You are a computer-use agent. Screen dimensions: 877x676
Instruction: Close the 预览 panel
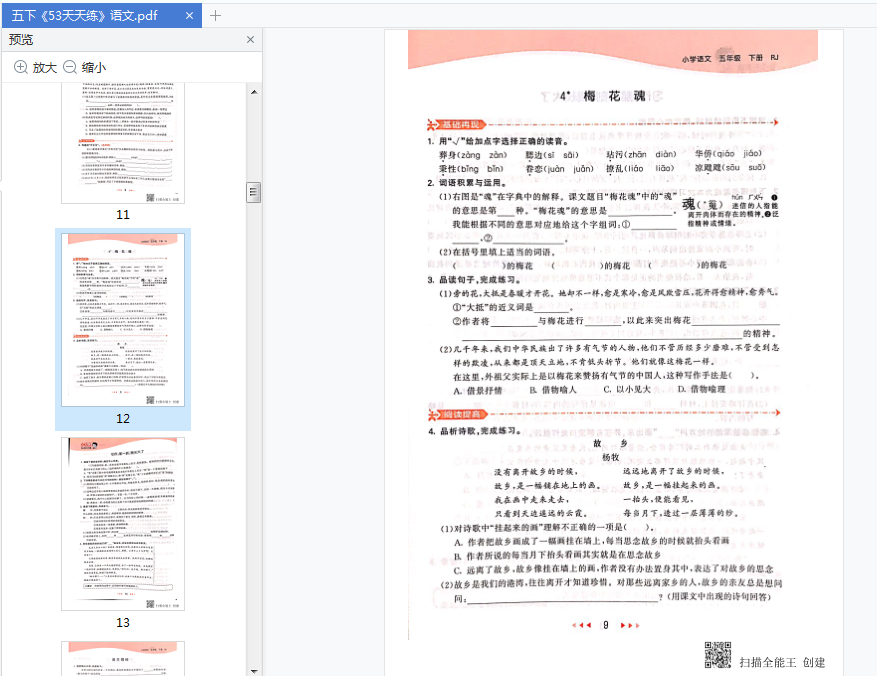[251, 40]
